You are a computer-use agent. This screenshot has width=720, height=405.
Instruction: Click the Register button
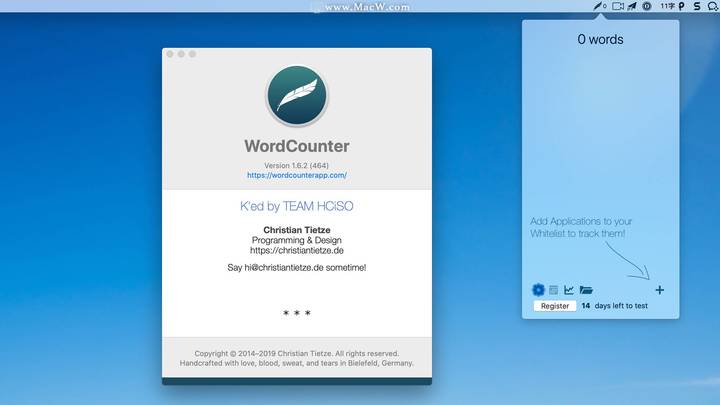click(x=555, y=306)
